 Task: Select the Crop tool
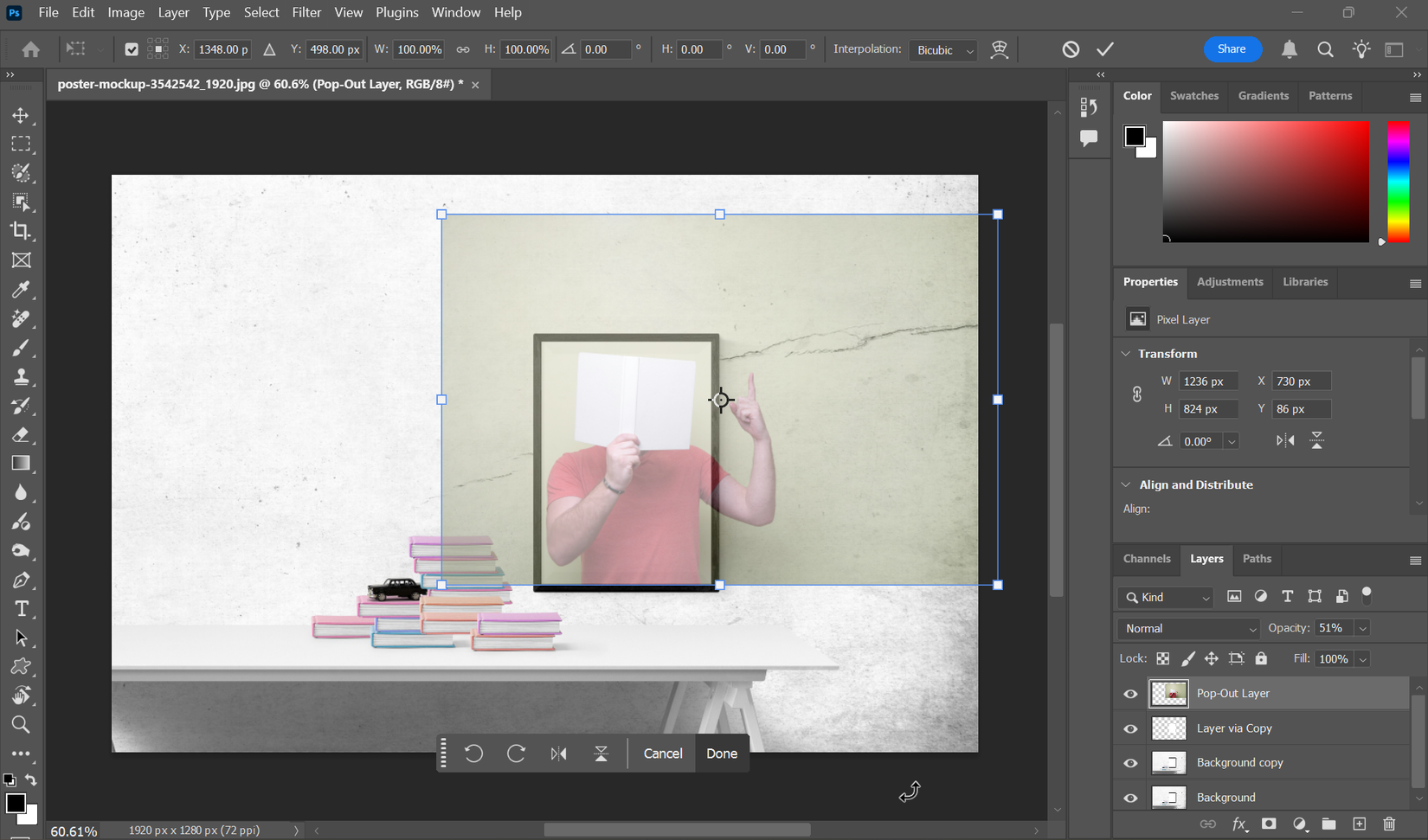coord(22,231)
